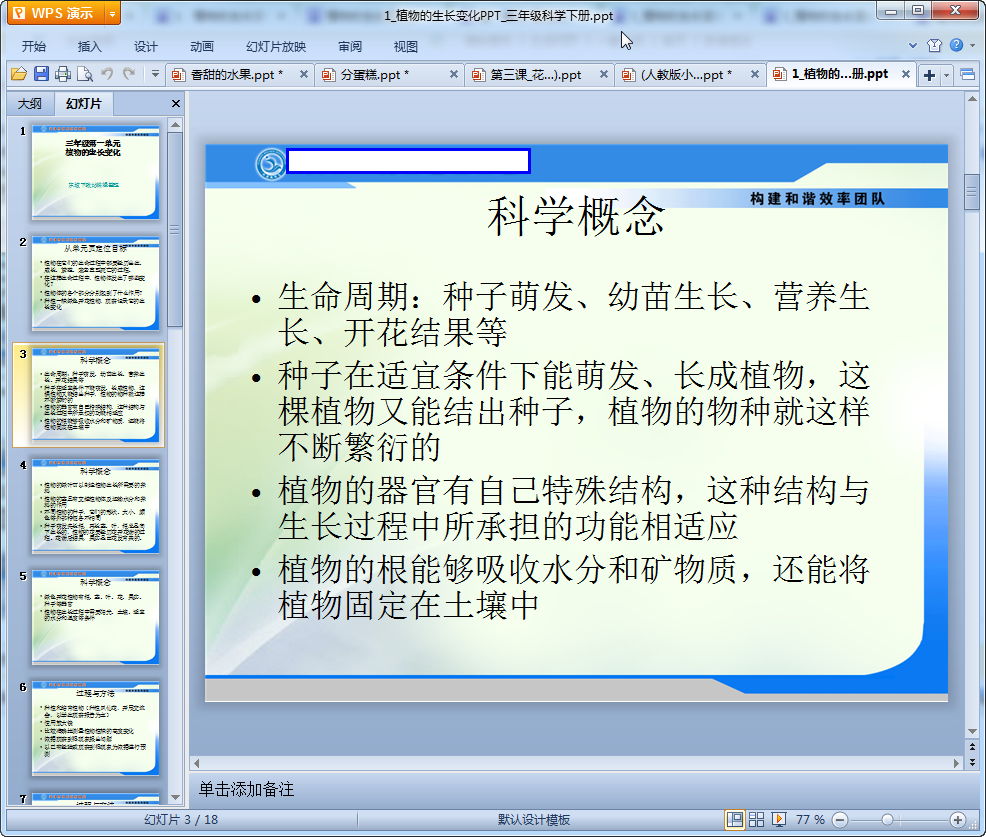Switch to Normal view icon in status bar
The width and height of the screenshot is (986, 837).
point(734,819)
